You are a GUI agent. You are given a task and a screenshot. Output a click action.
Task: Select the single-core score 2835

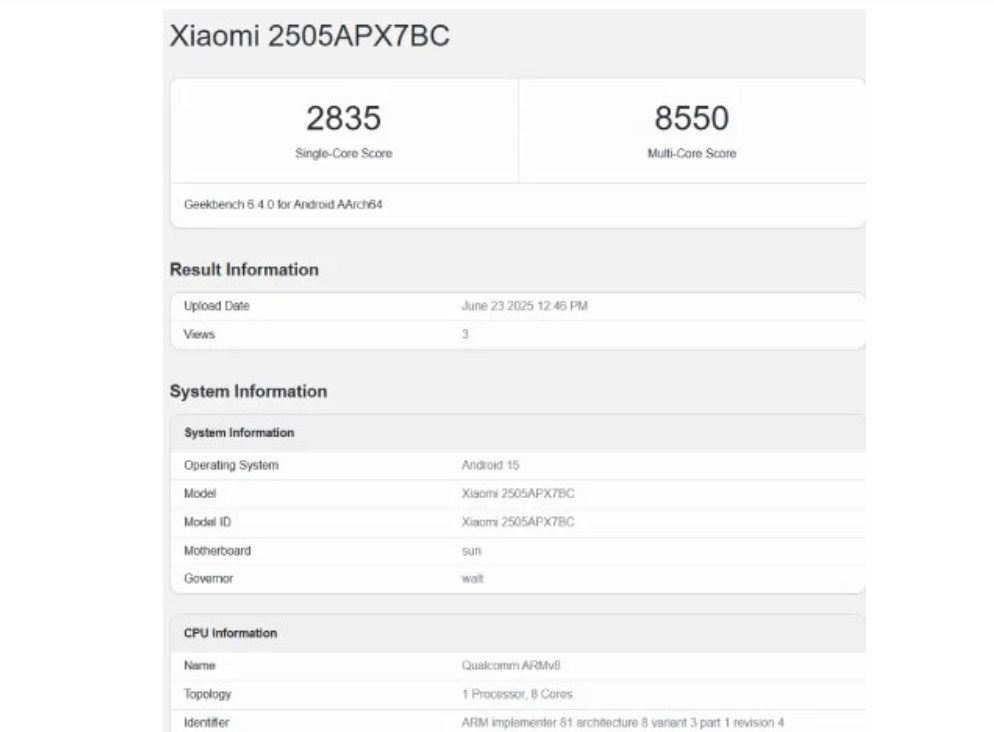pyautogui.click(x=344, y=119)
